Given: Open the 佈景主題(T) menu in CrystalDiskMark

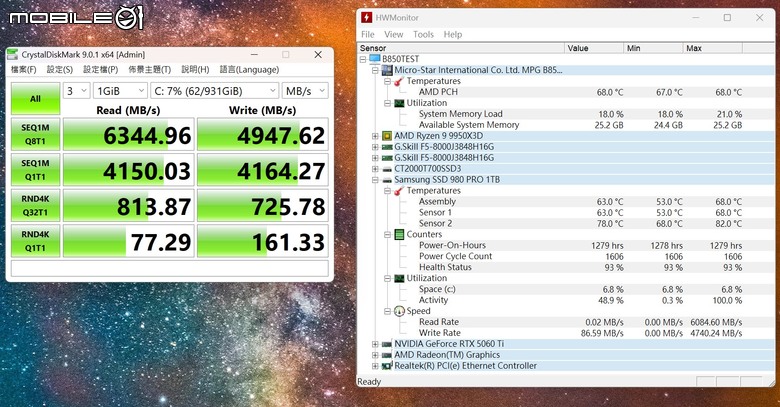Looking at the screenshot, I should [149, 70].
